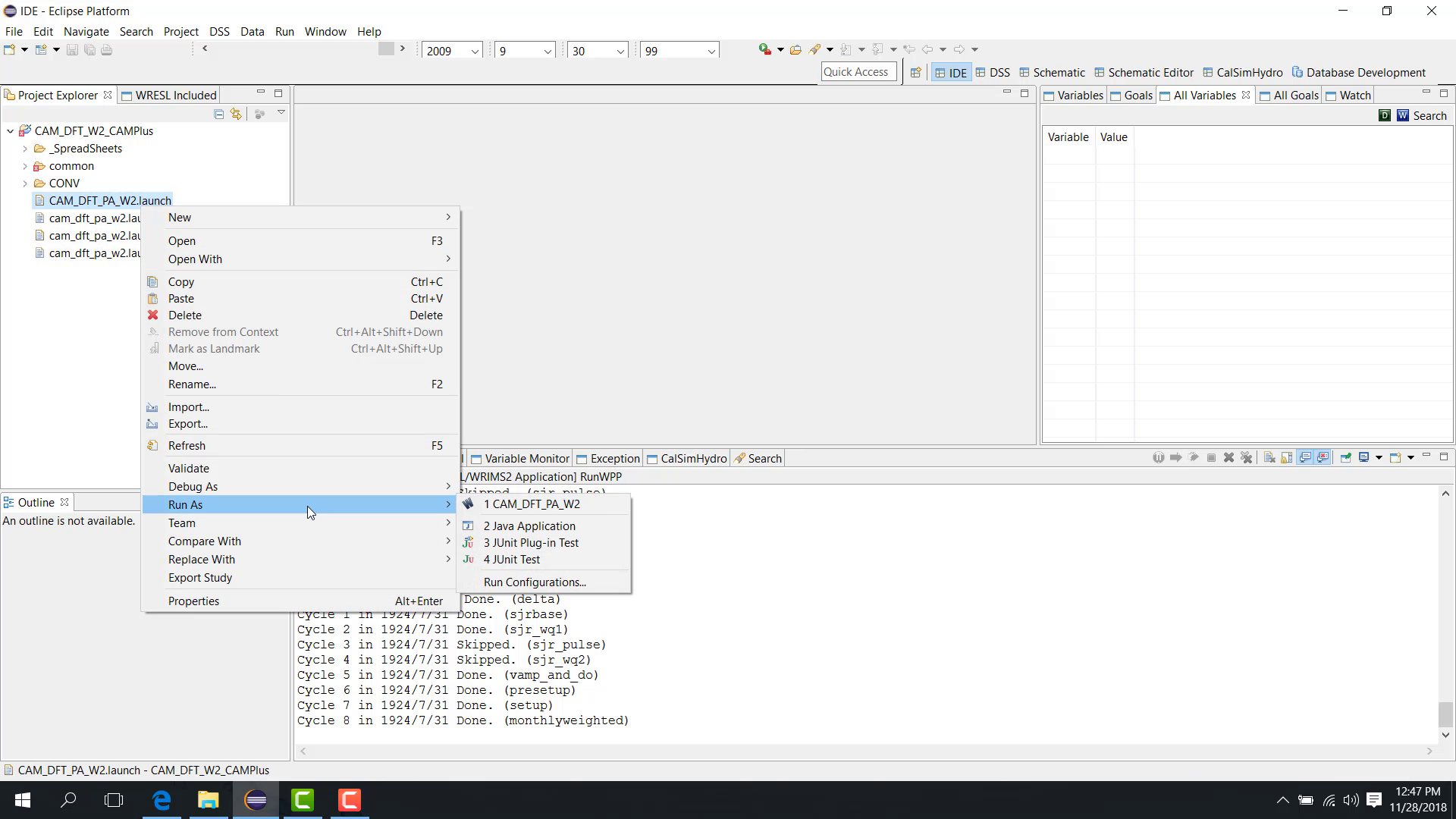Screen dimensions: 1456x819
Task: Click the New wizard toolbar icon
Action: (10, 50)
